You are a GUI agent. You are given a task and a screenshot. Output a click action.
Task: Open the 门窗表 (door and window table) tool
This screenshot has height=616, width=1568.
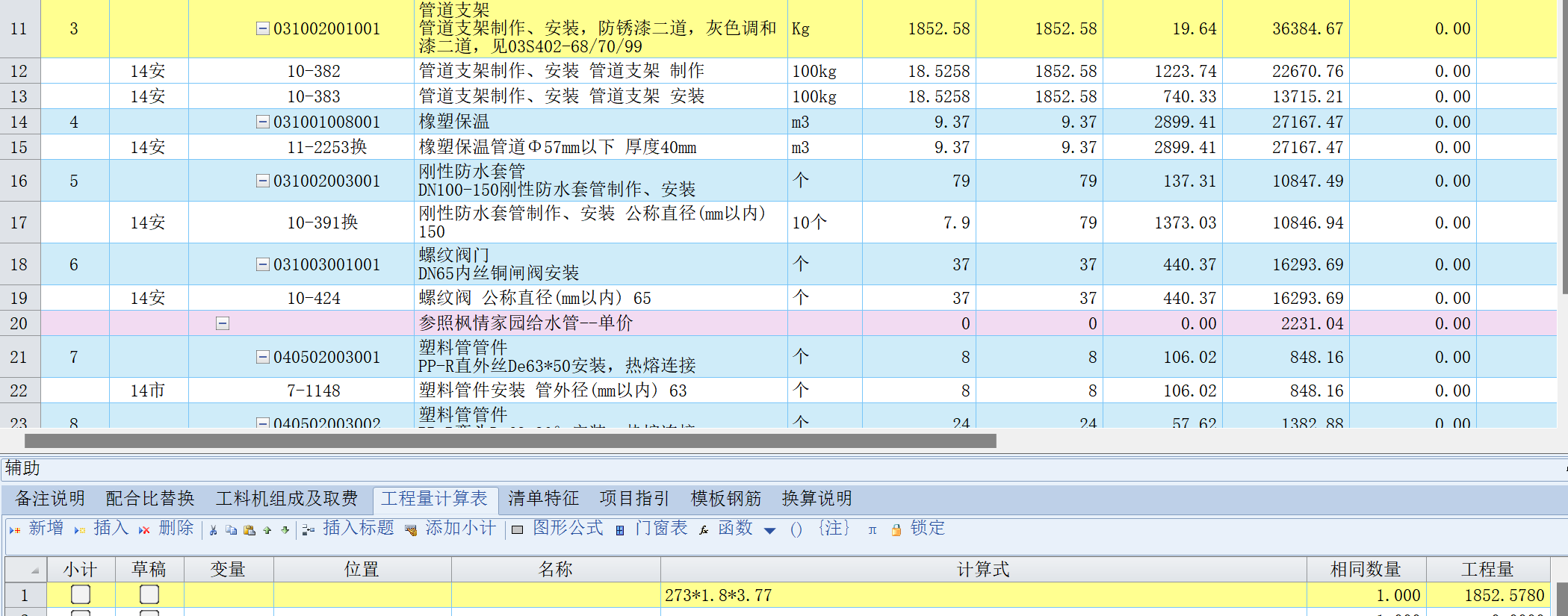[651, 529]
